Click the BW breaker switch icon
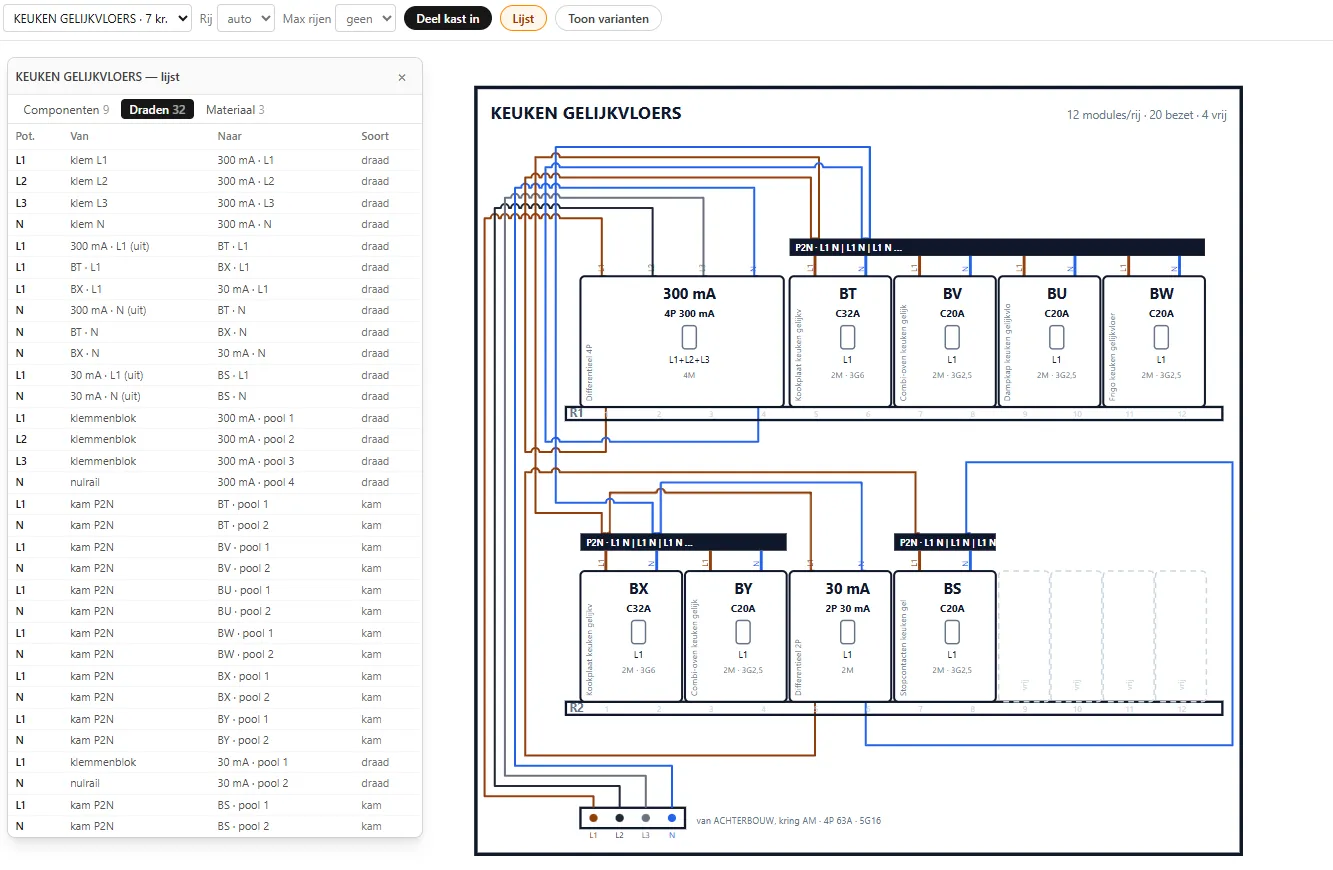Image resolution: width=1333 pixels, height=870 pixels. click(1161, 337)
